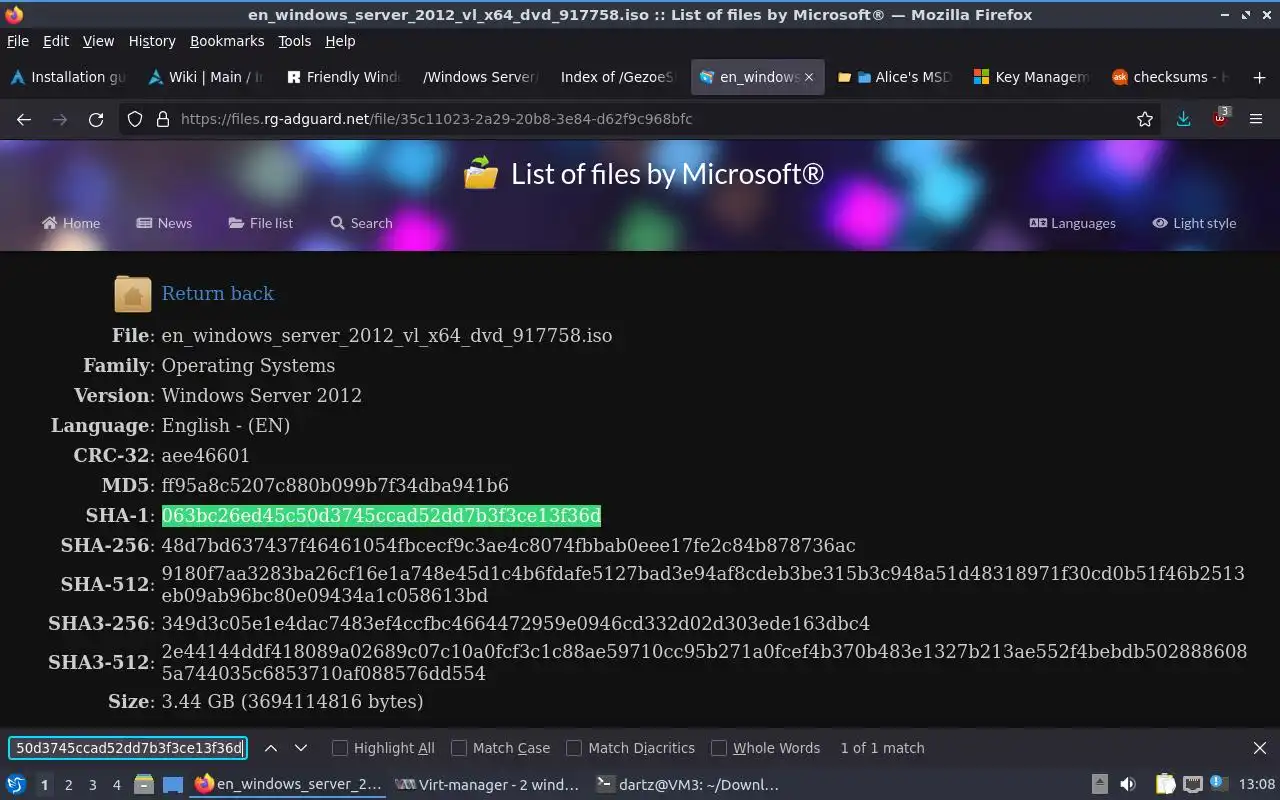The image size is (1280, 800).
Task: Open the clipboard manager tray icon
Action: 1166,785
